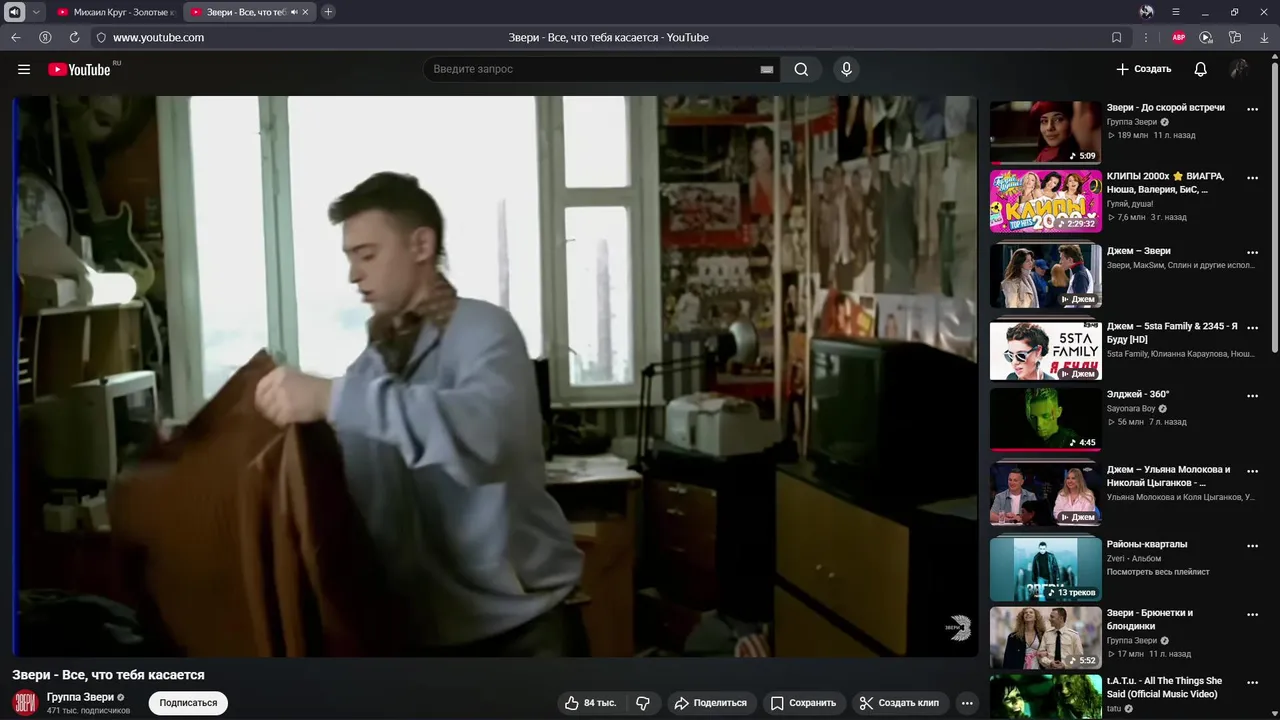This screenshot has height=720, width=1280.
Task: Open a new browser tab
Action: tap(328, 12)
